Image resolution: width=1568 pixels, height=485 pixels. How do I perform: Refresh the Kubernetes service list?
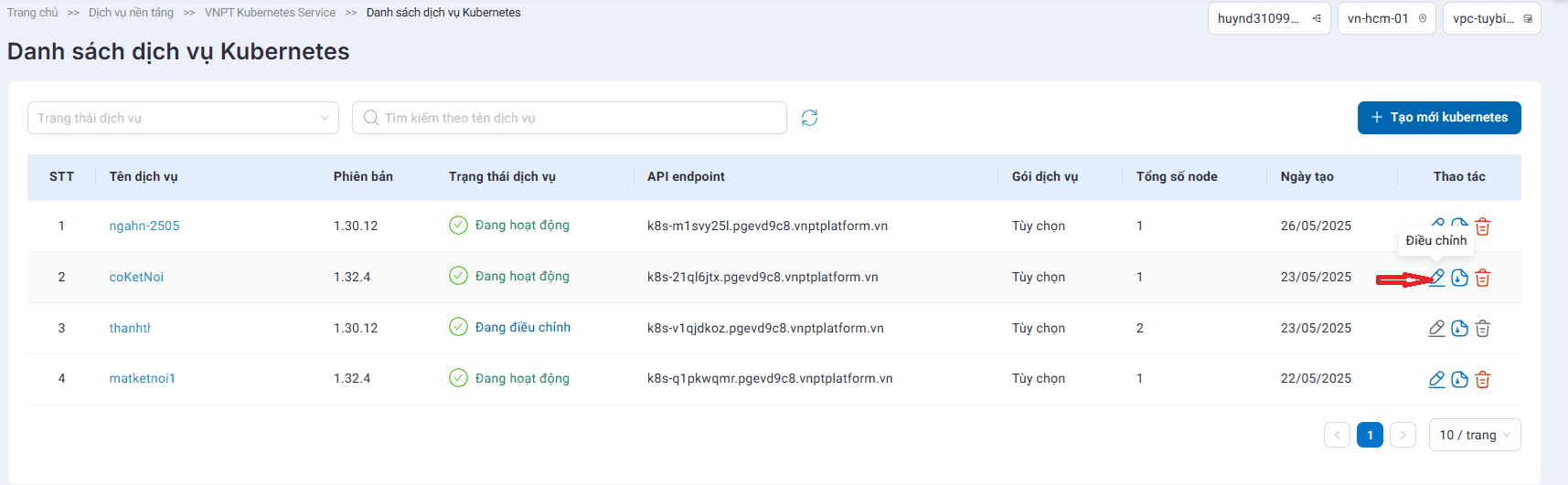click(x=809, y=118)
